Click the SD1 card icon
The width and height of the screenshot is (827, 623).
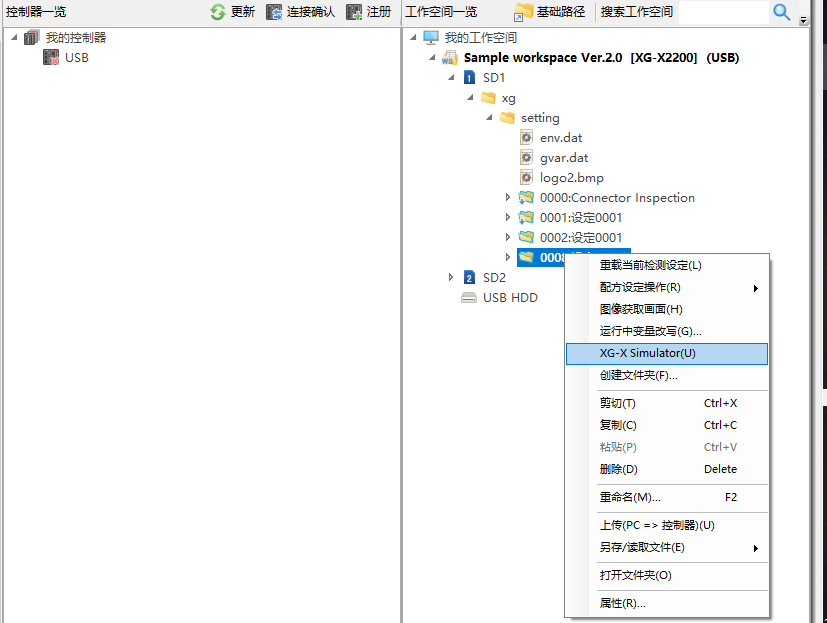[x=469, y=78]
